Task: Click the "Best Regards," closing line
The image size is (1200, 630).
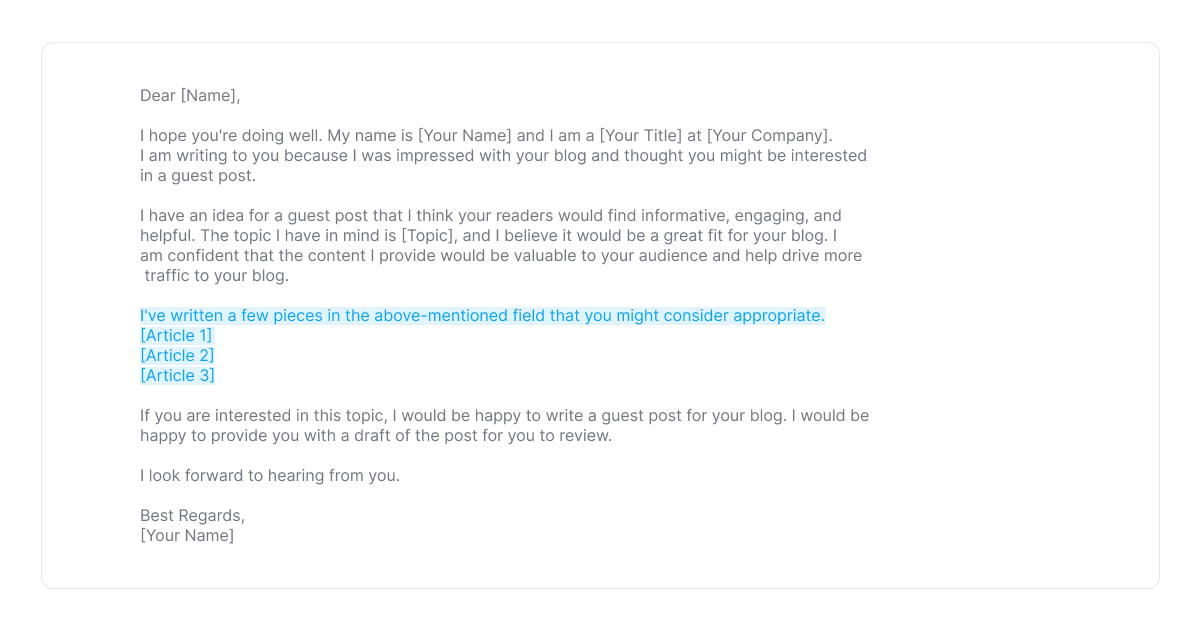Action: 192,516
